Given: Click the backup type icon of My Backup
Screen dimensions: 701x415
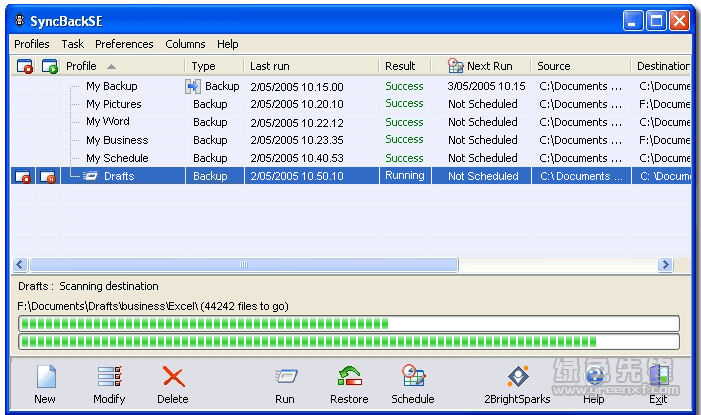Looking at the screenshot, I should (193, 86).
